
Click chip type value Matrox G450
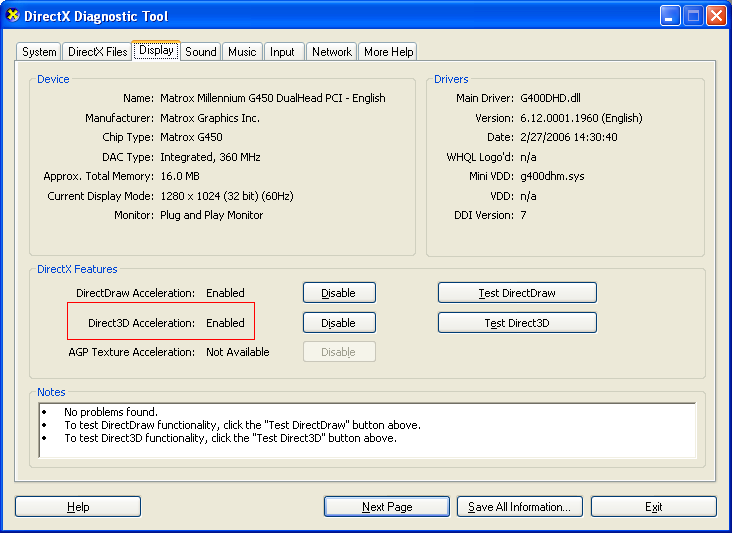click(x=191, y=137)
